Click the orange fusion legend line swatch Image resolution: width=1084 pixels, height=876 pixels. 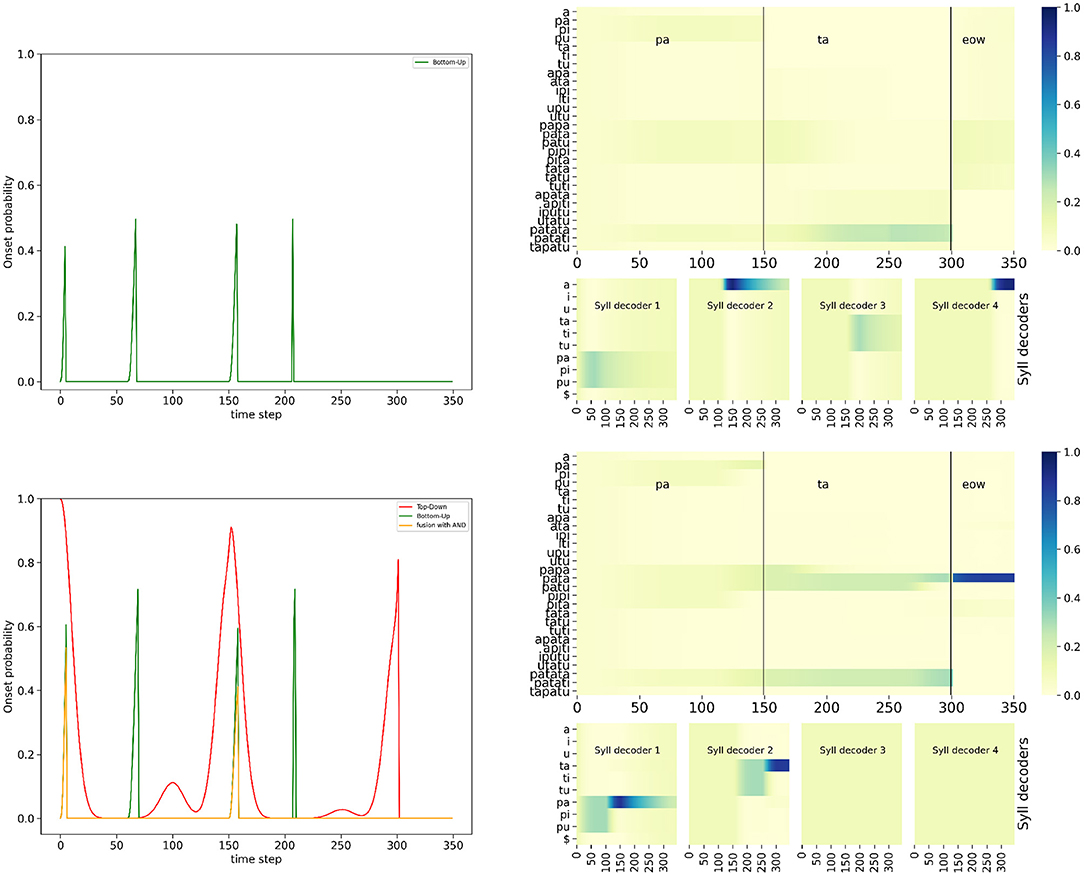click(406, 525)
